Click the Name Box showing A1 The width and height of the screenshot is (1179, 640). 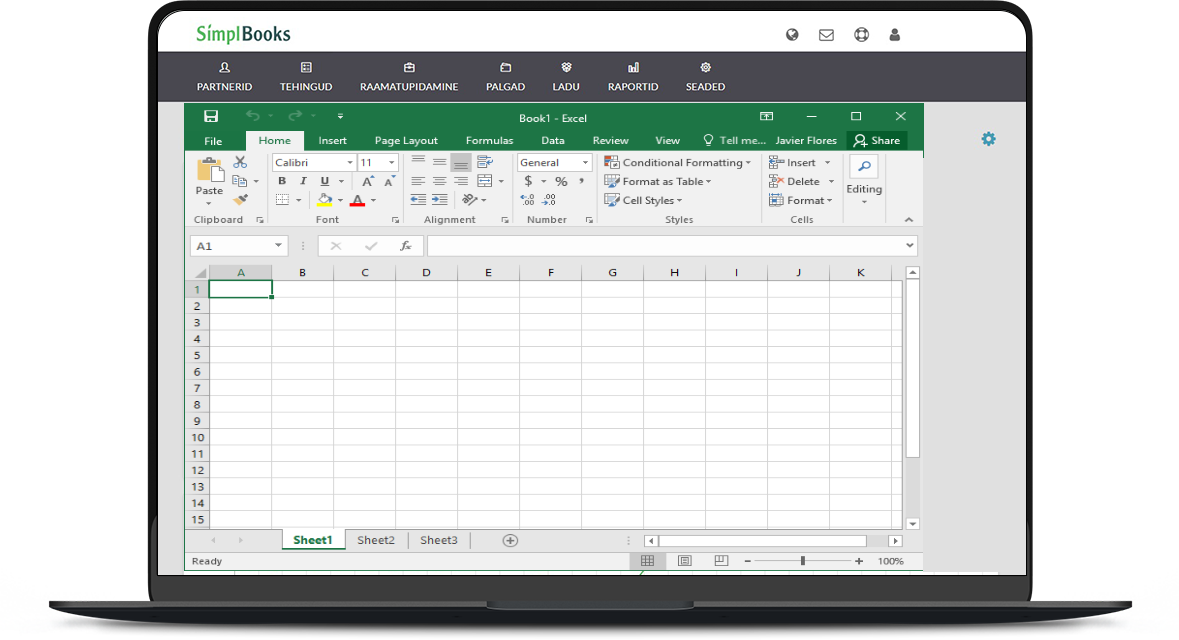(238, 246)
